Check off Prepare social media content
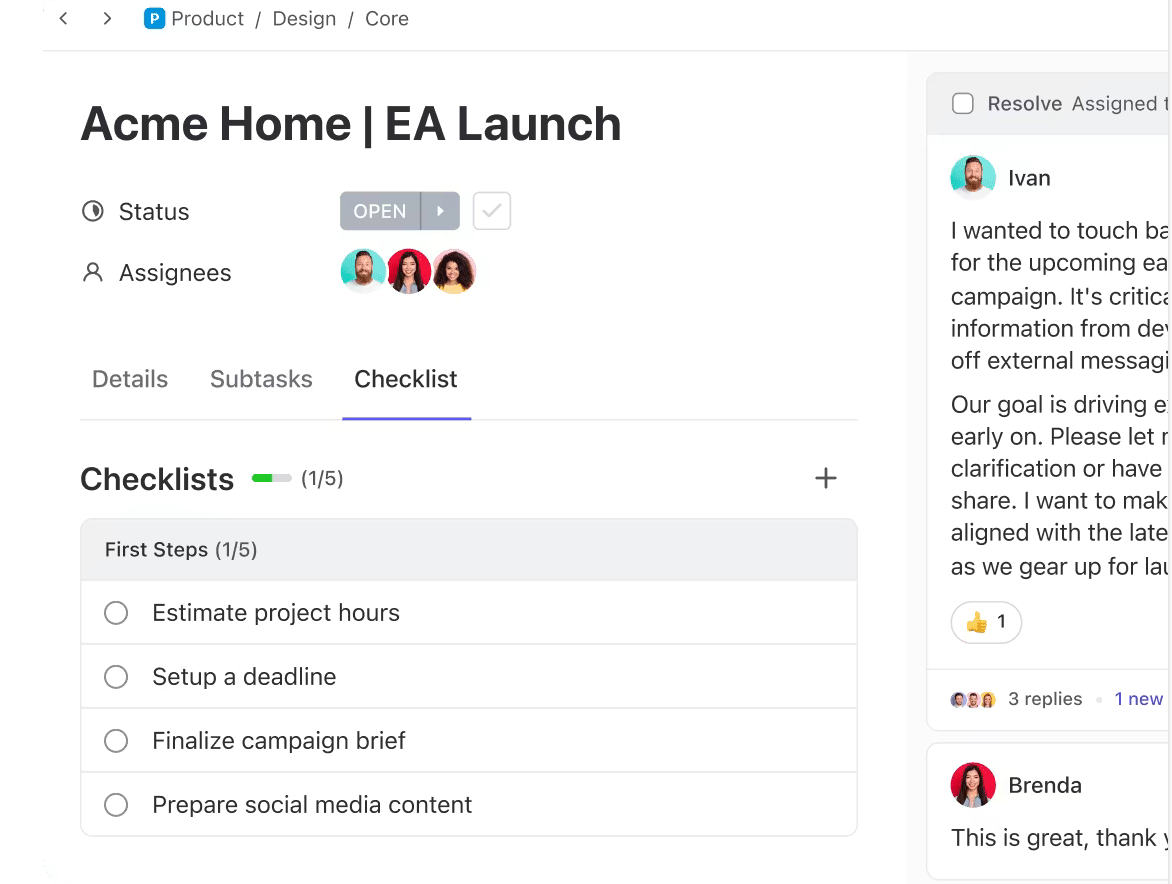This screenshot has width=1172, height=884. [x=116, y=805]
